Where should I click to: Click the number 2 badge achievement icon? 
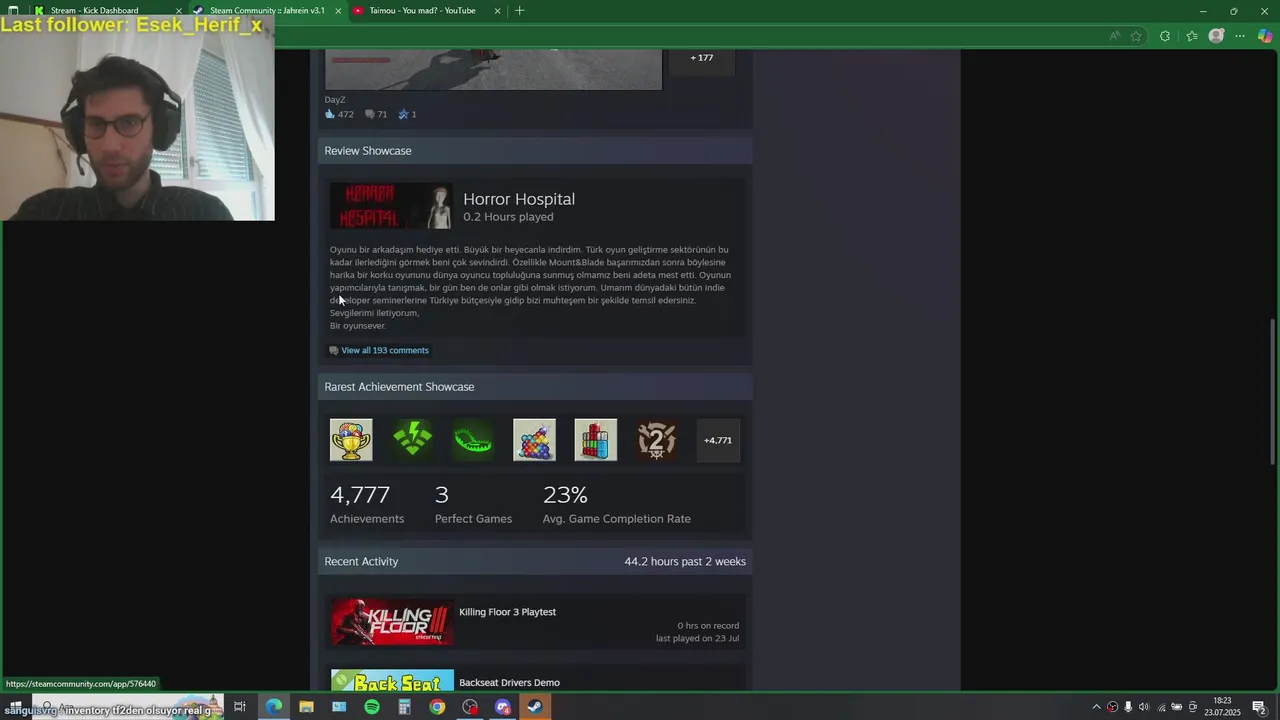point(657,440)
